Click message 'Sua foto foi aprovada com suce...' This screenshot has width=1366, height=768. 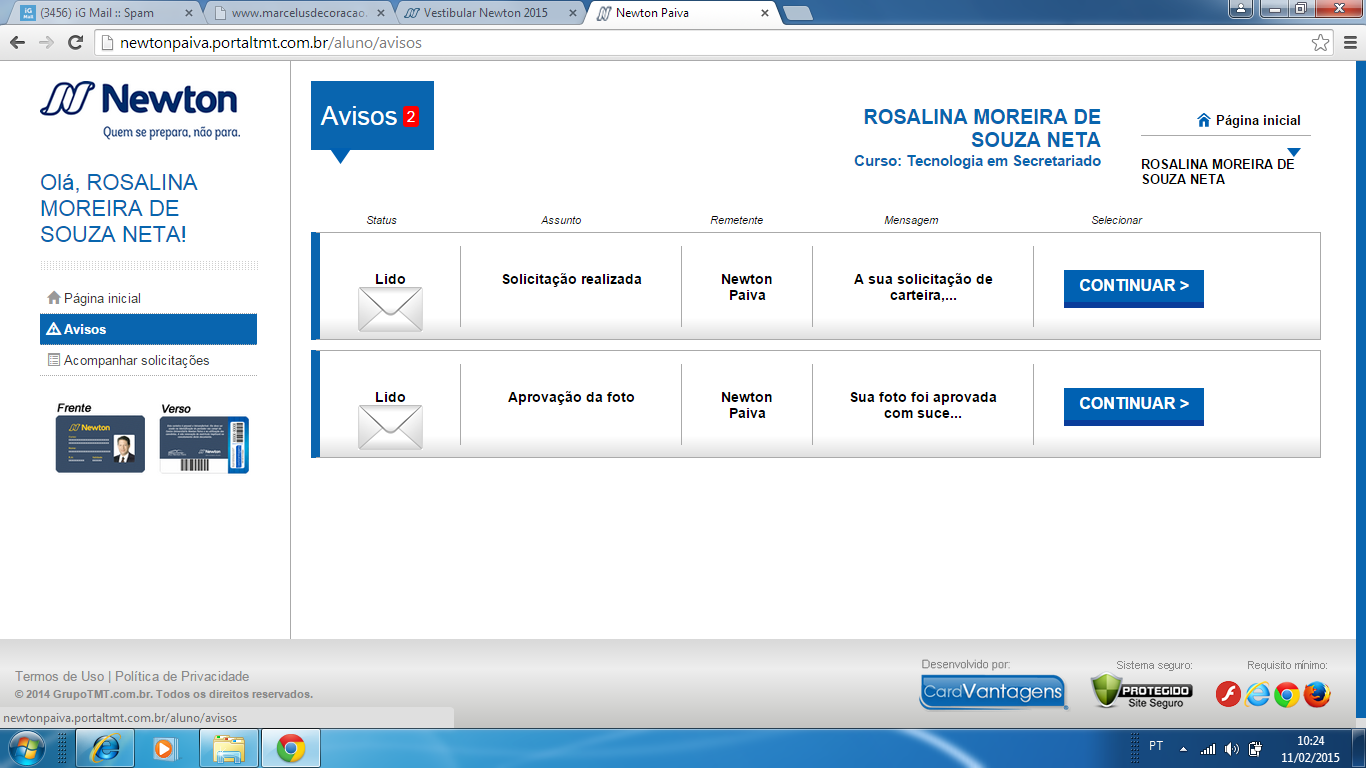(923, 405)
